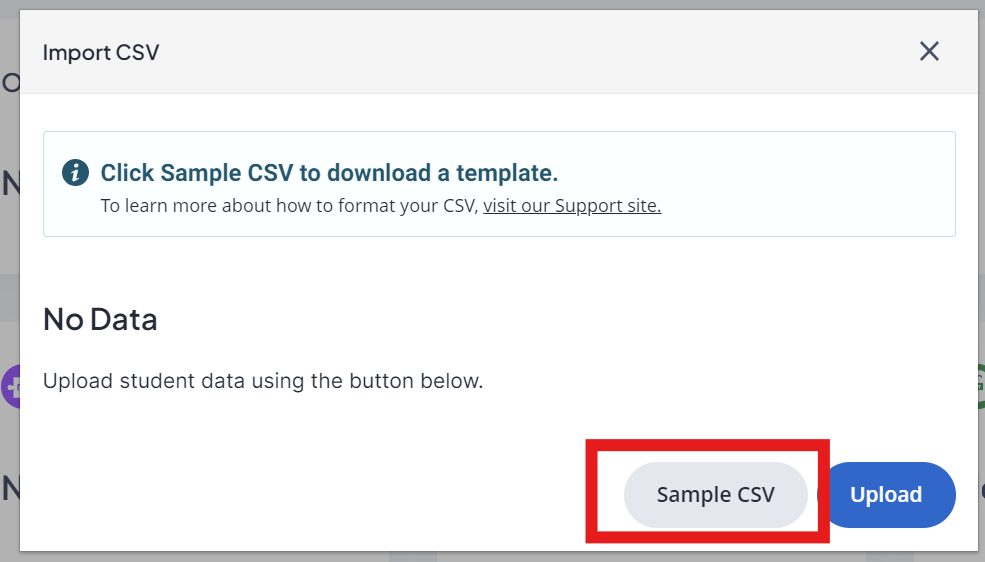Click the letter N behind dialog's lower left
This screenshot has height=562, width=985.
[10, 489]
